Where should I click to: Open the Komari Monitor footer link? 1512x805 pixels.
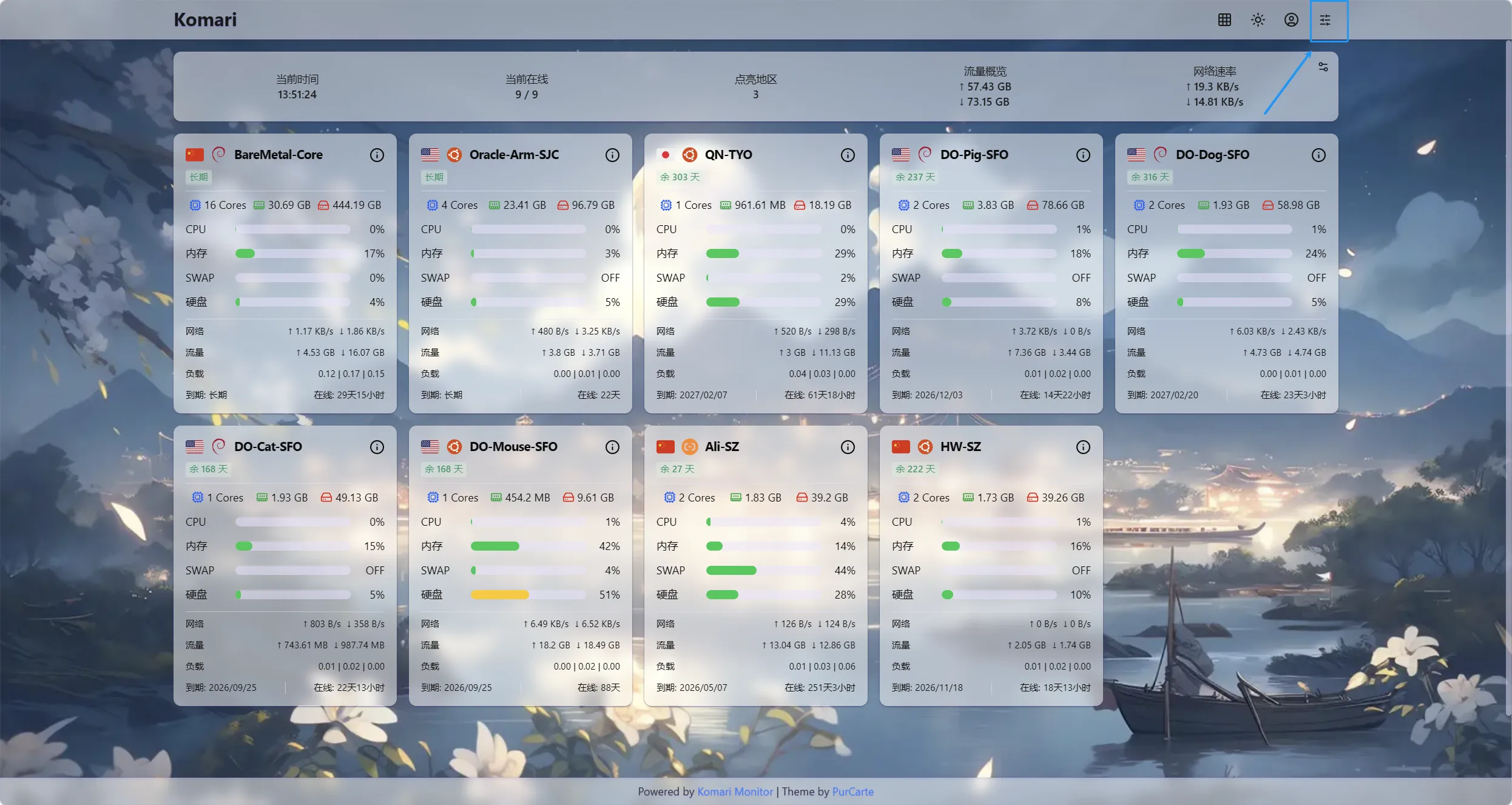[x=735, y=792]
